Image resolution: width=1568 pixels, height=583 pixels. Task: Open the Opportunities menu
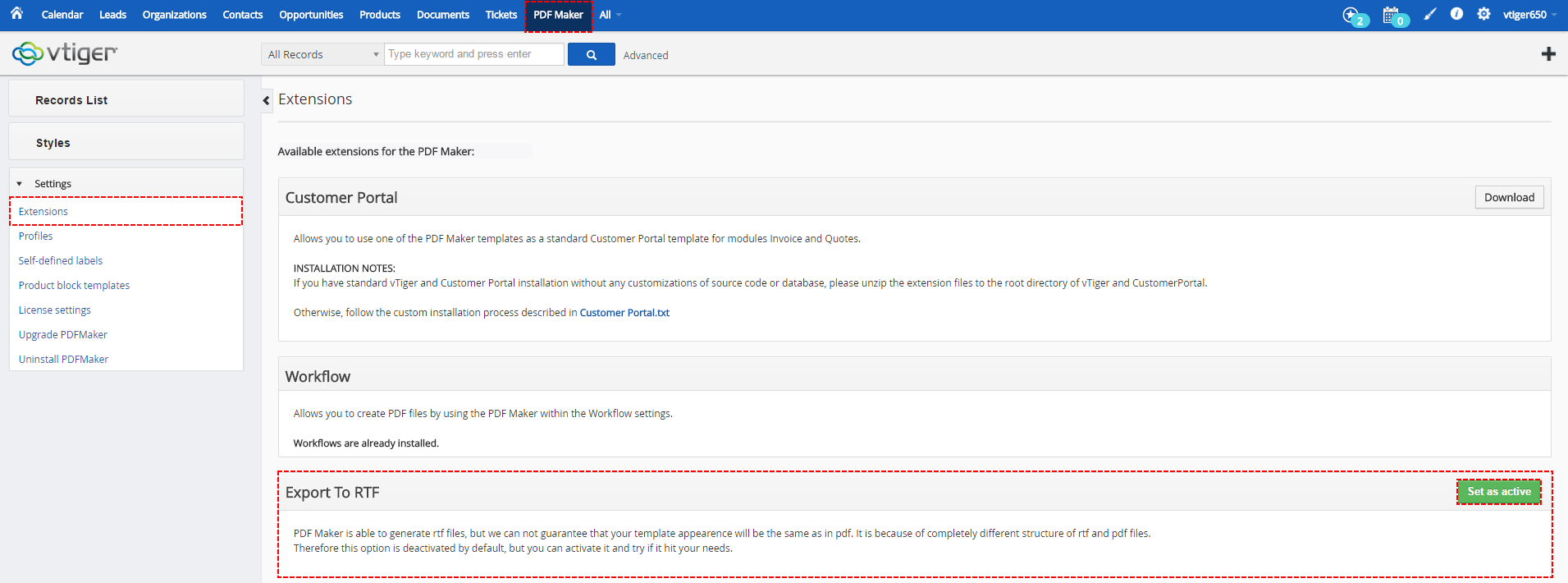[x=311, y=15]
